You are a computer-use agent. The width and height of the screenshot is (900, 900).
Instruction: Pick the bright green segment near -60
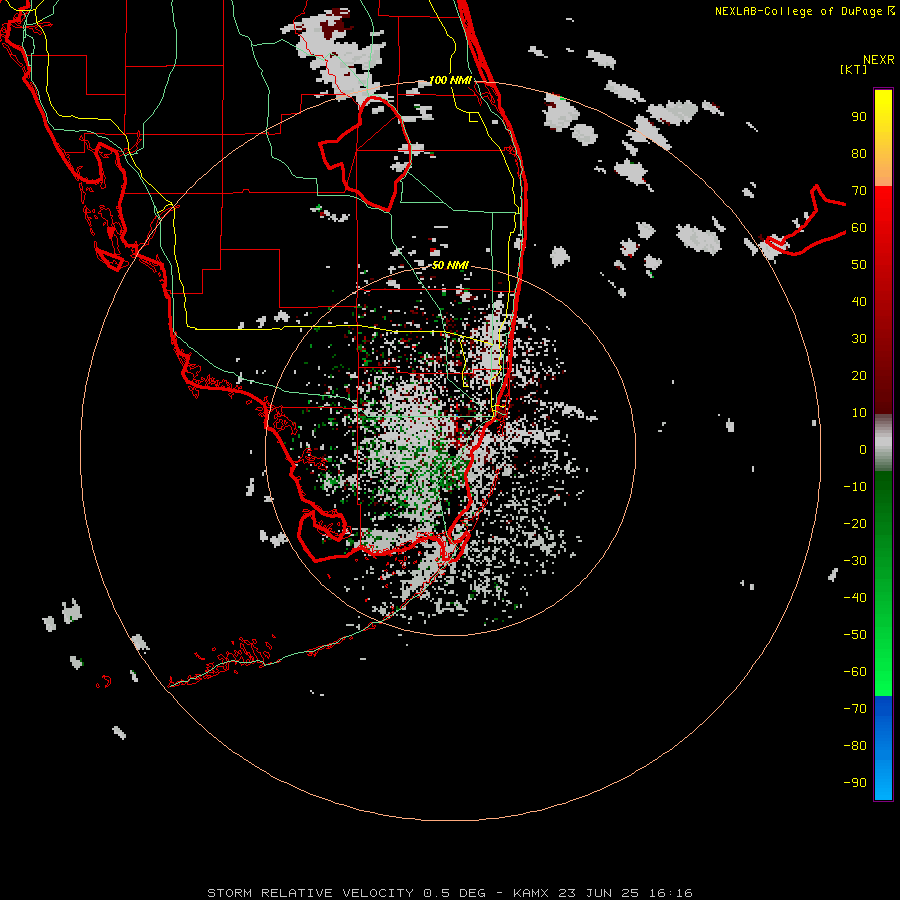pos(883,672)
